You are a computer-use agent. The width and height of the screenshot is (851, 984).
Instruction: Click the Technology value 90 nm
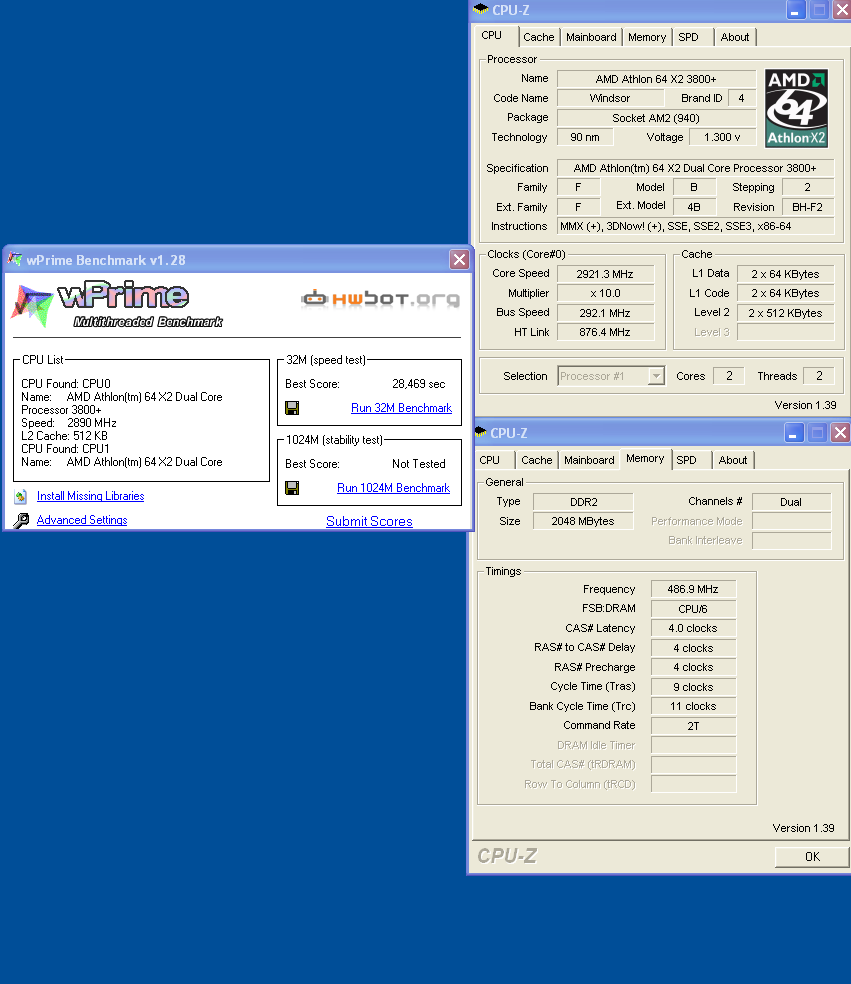(x=585, y=137)
